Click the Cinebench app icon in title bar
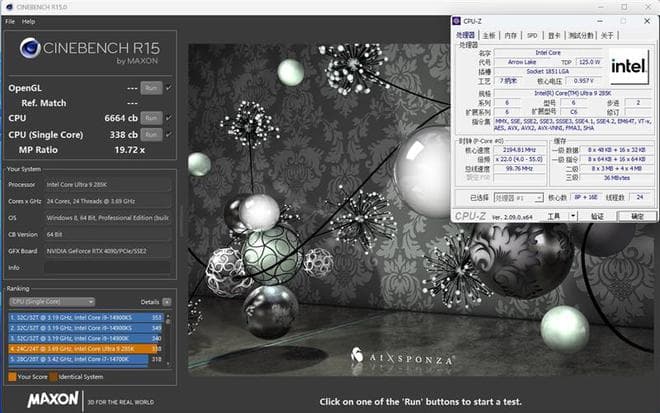Screen dimensions: 660x413 [x=8, y=7]
